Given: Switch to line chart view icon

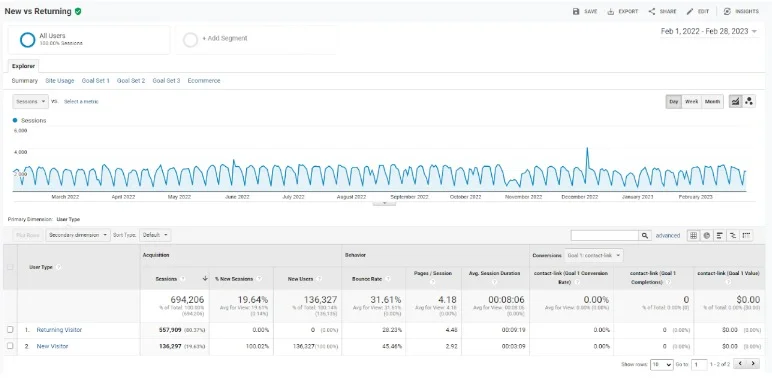Looking at the screenshot, I should (x=735, y=101).
